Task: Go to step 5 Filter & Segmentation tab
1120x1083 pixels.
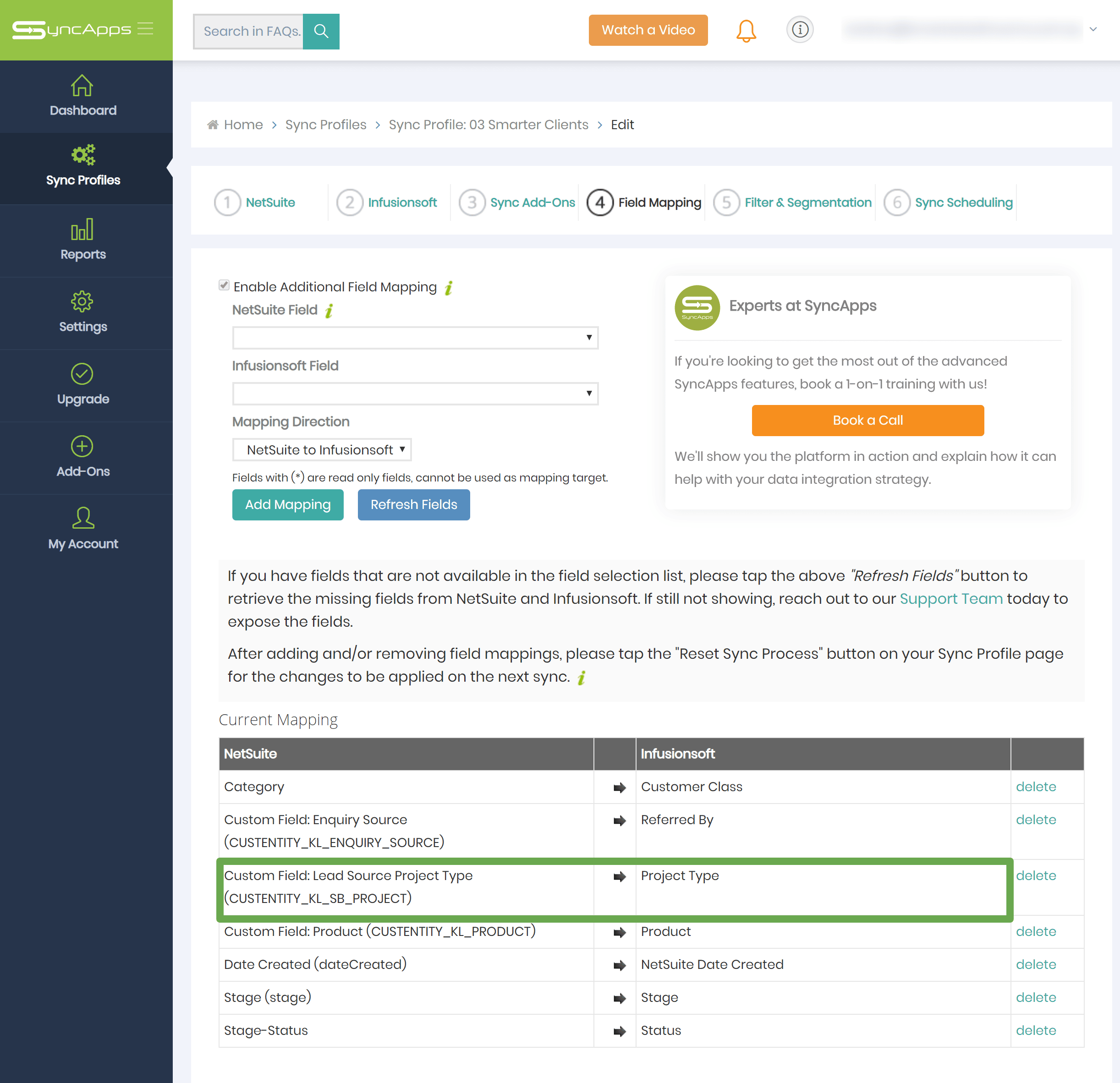Action: [x=793, y=202]
